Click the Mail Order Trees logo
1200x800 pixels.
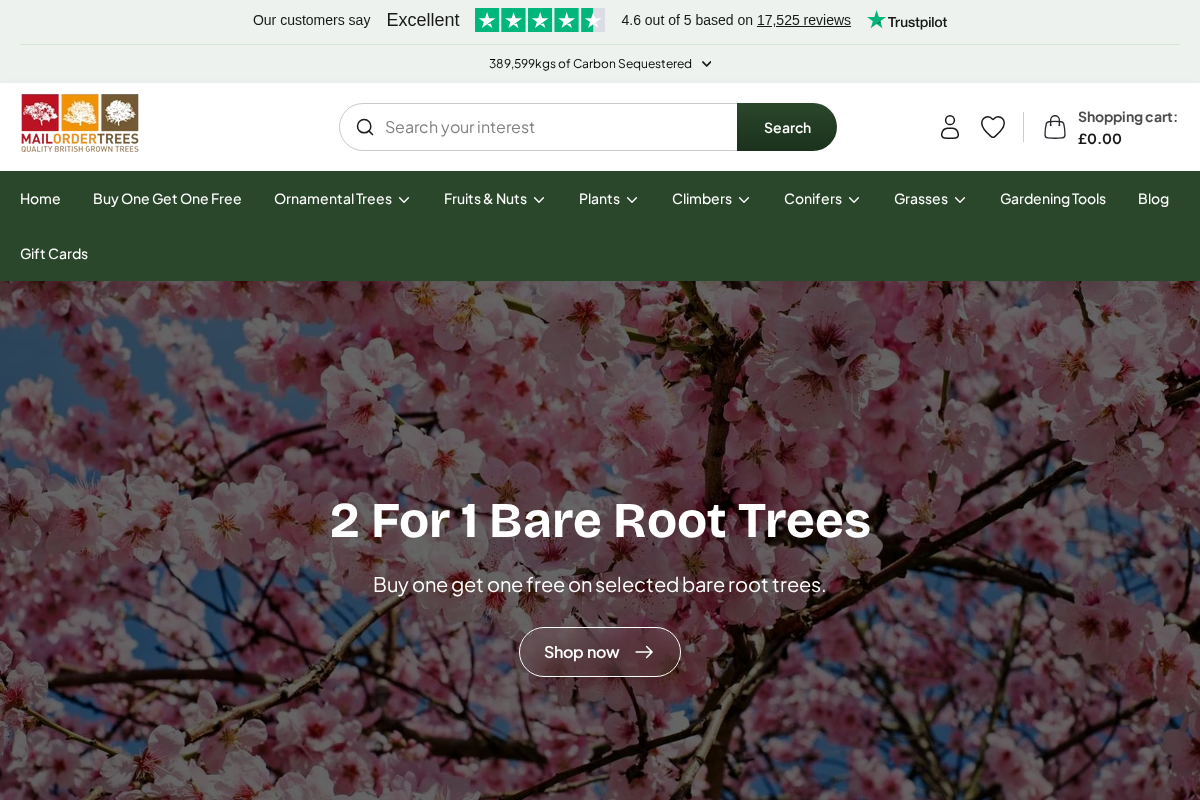pos(79,122)
